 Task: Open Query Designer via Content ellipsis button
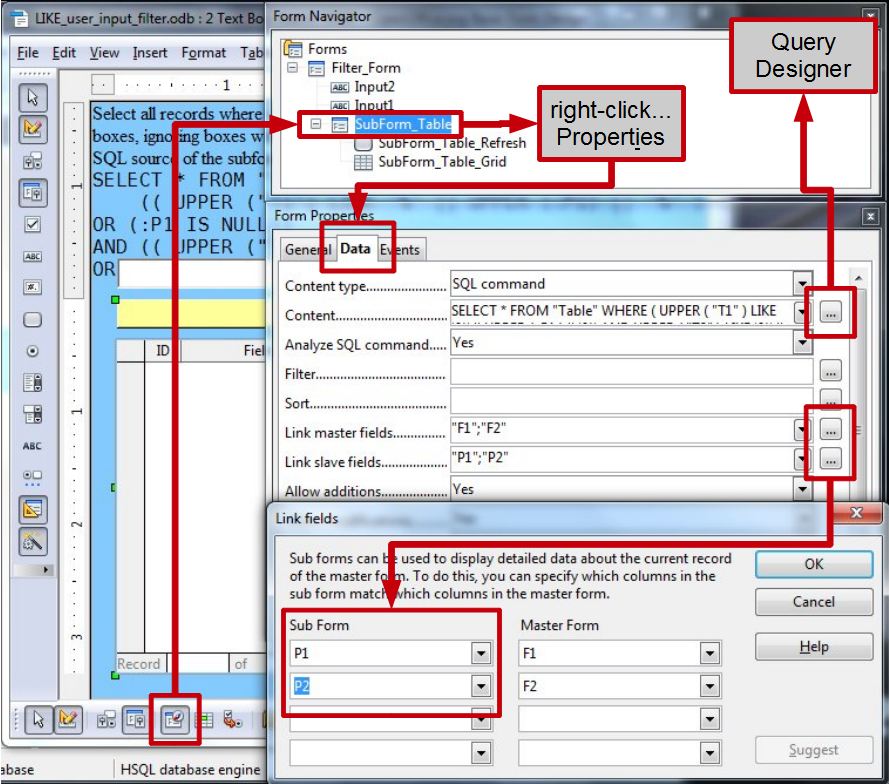(x=831, y=313)
